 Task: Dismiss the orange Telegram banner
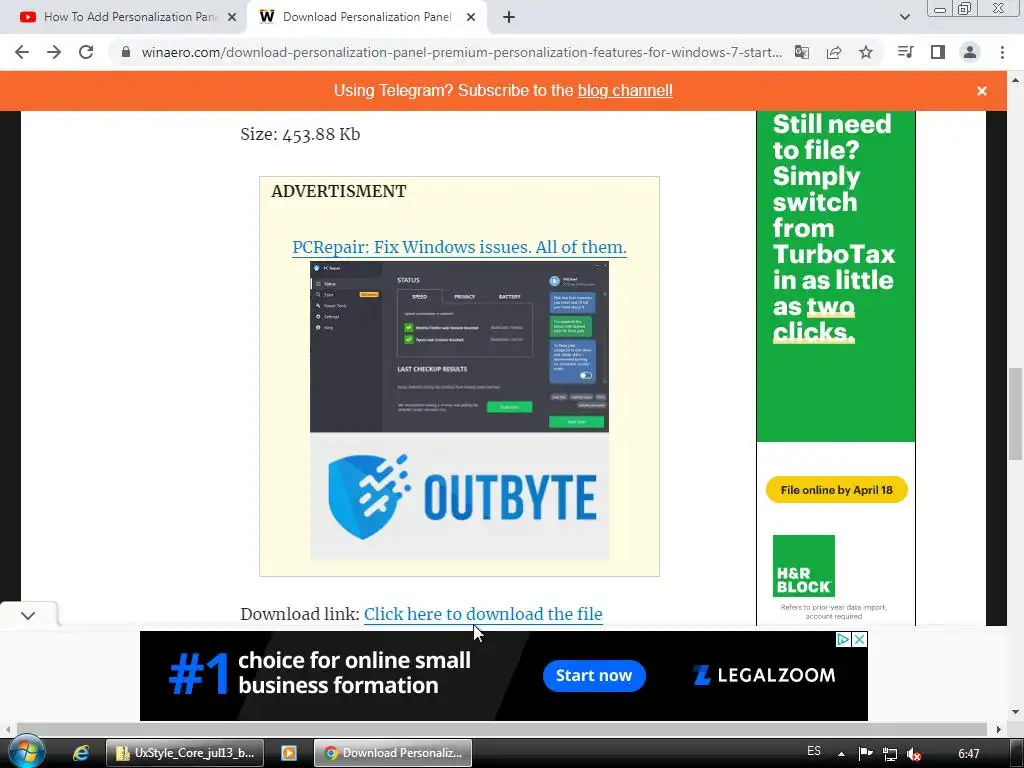point(982,91)
